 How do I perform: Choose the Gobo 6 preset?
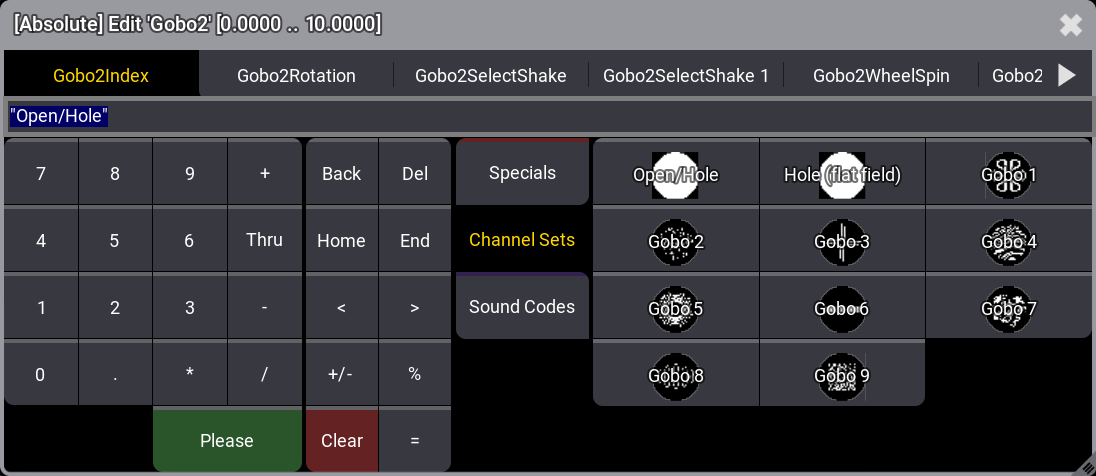tap(842, 308)
